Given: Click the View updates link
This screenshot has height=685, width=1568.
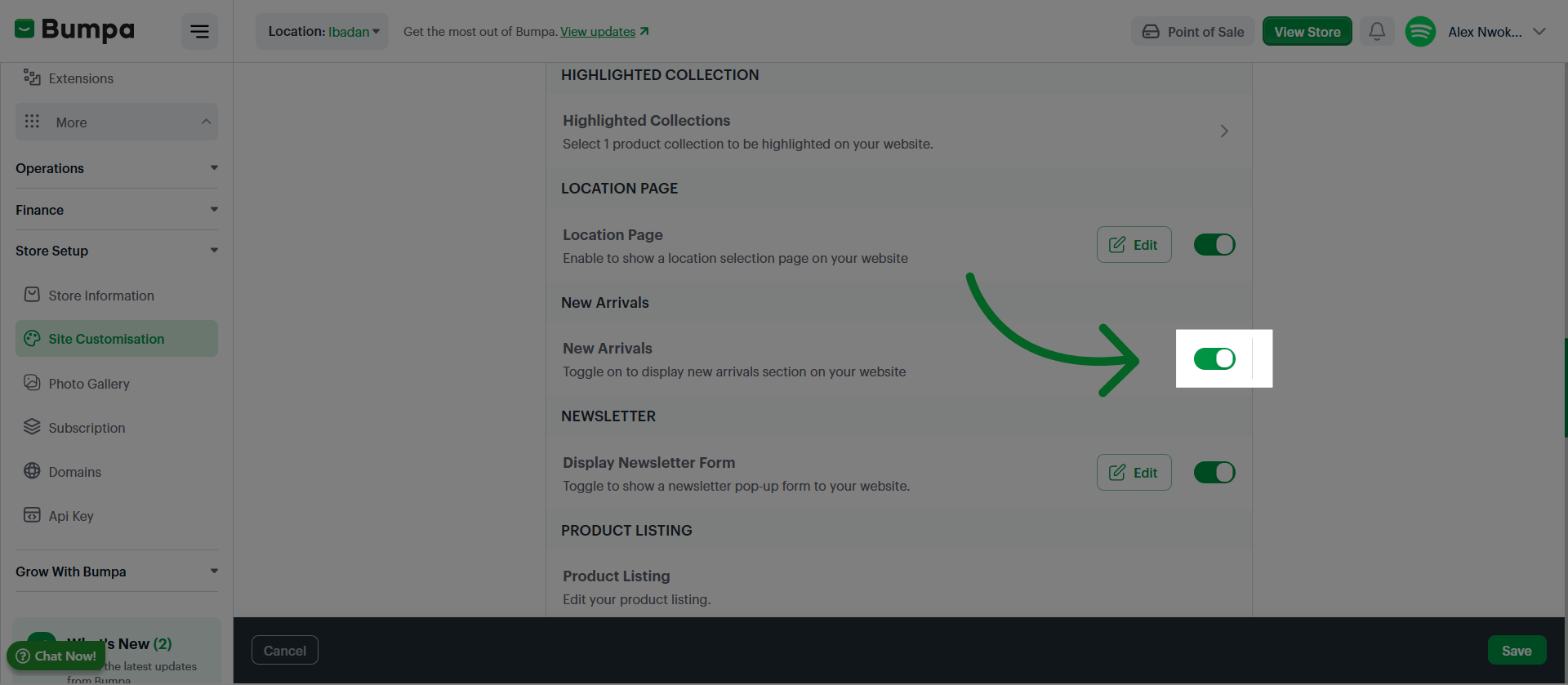Looking at the screenshot, I should tap(598, 32).
